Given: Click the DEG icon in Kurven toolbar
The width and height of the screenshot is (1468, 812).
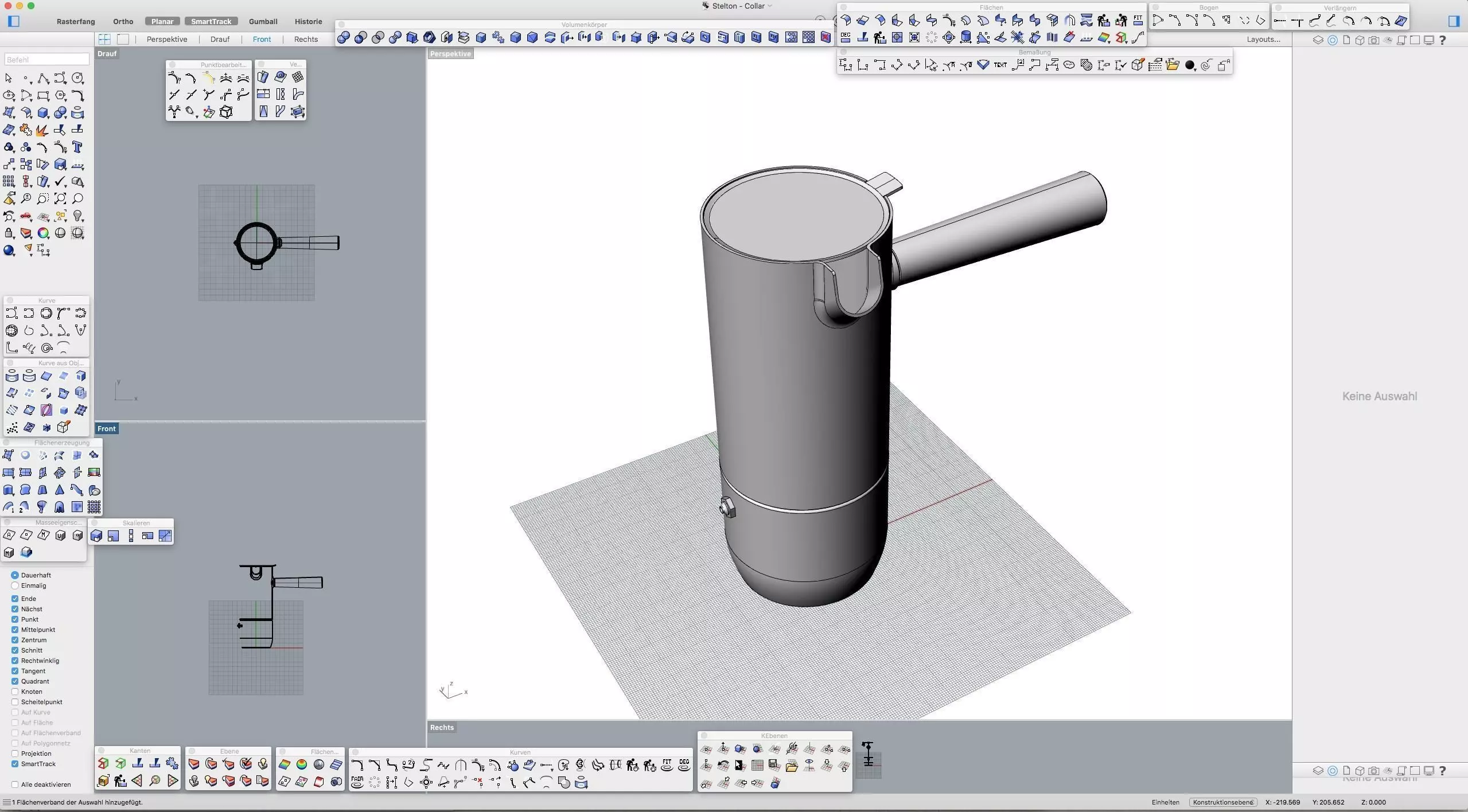Looking at the screenshot, I should 684,765.
